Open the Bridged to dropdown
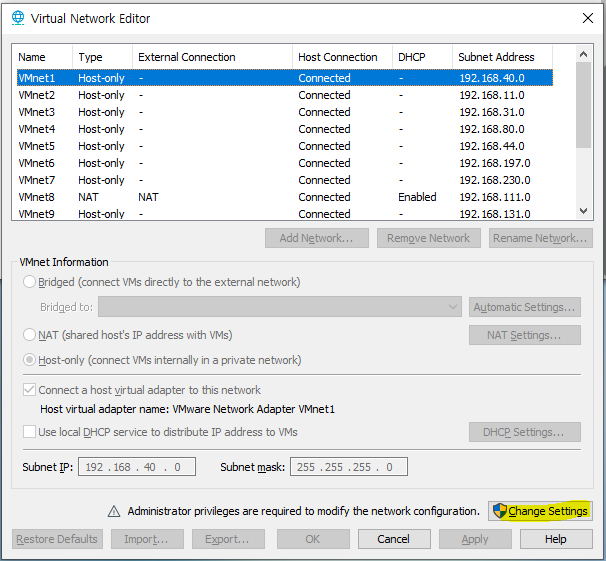Viewport: 606px width, 561px height. [280, 307]
